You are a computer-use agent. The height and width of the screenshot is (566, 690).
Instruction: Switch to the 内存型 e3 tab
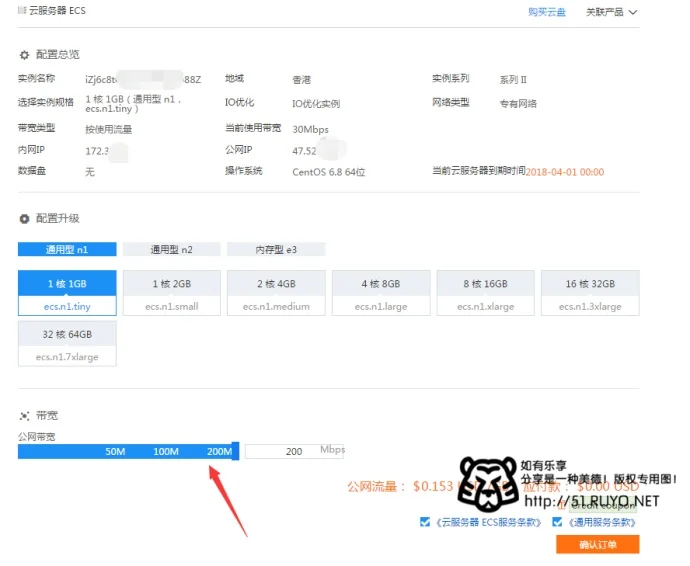[x=276, y=250]
